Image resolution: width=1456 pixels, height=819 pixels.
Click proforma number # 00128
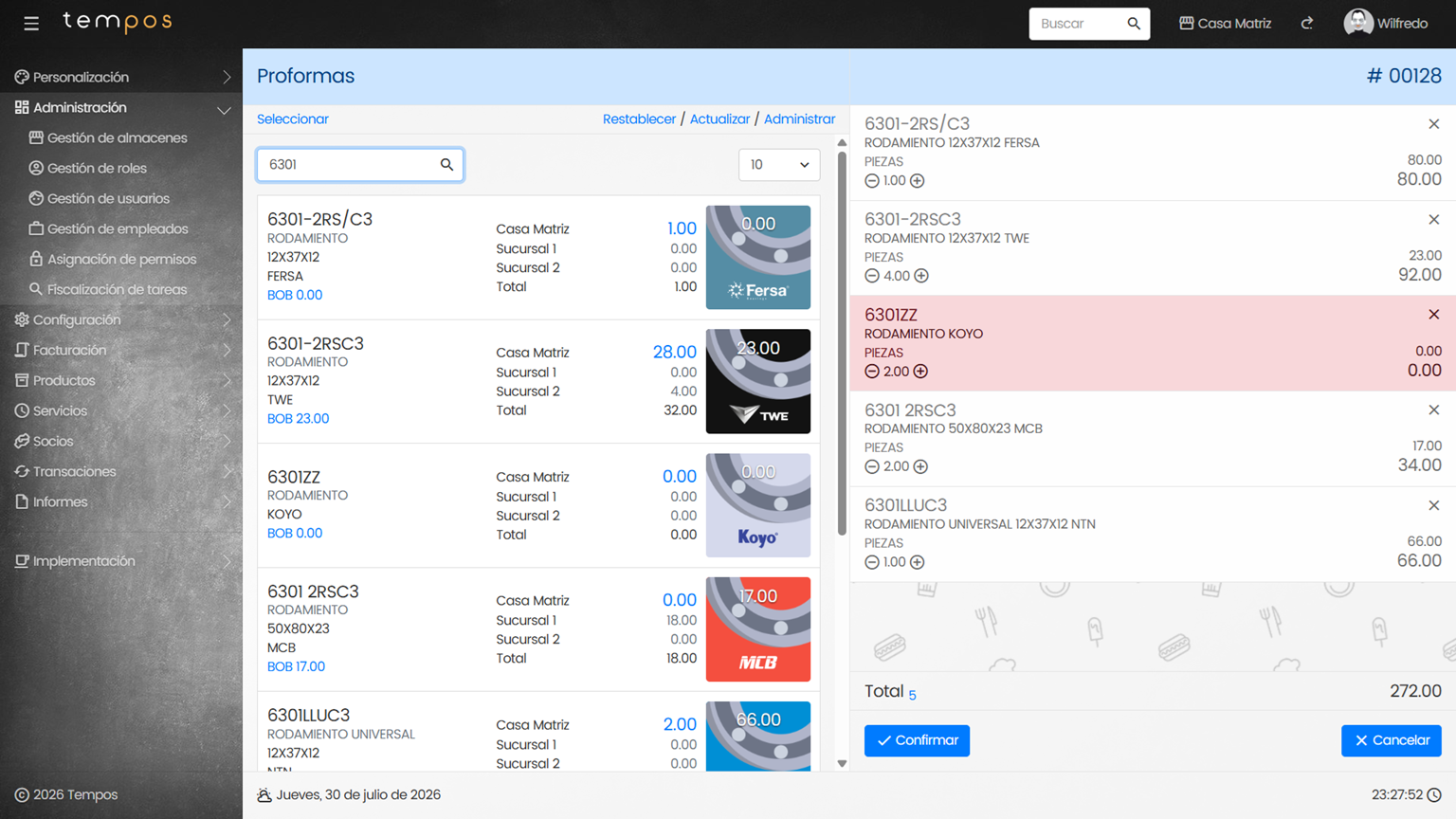[x=1404, y=76]
